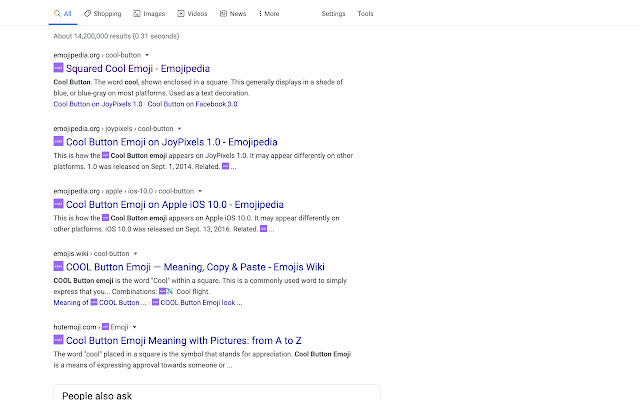Follow the Meaning of COOL Button sitelink
The height and width of the screenshot is (400, 640).
(x=100, y=302)
